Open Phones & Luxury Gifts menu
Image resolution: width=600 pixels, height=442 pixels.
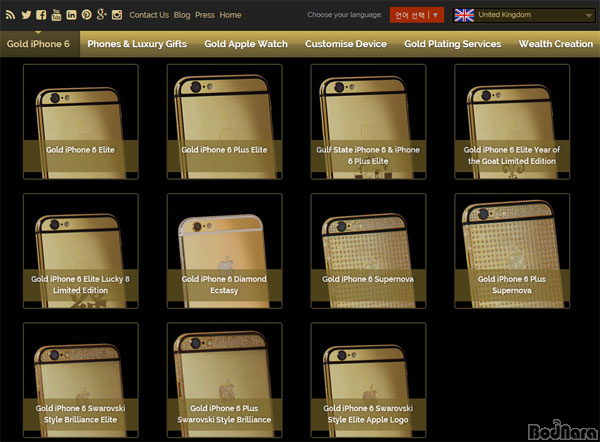137,44
